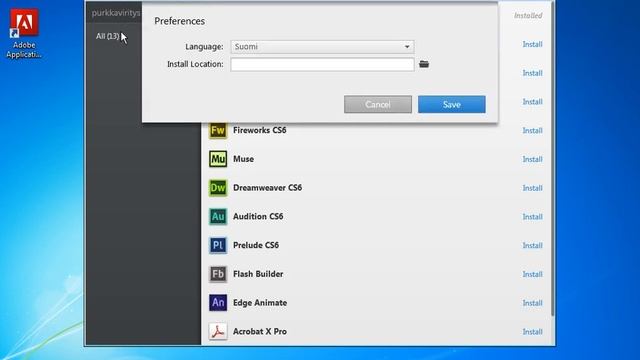Open the Adobe Application Manager desktop shortcut
Viewport: 640px width, 360px height.
pos(24,33)
